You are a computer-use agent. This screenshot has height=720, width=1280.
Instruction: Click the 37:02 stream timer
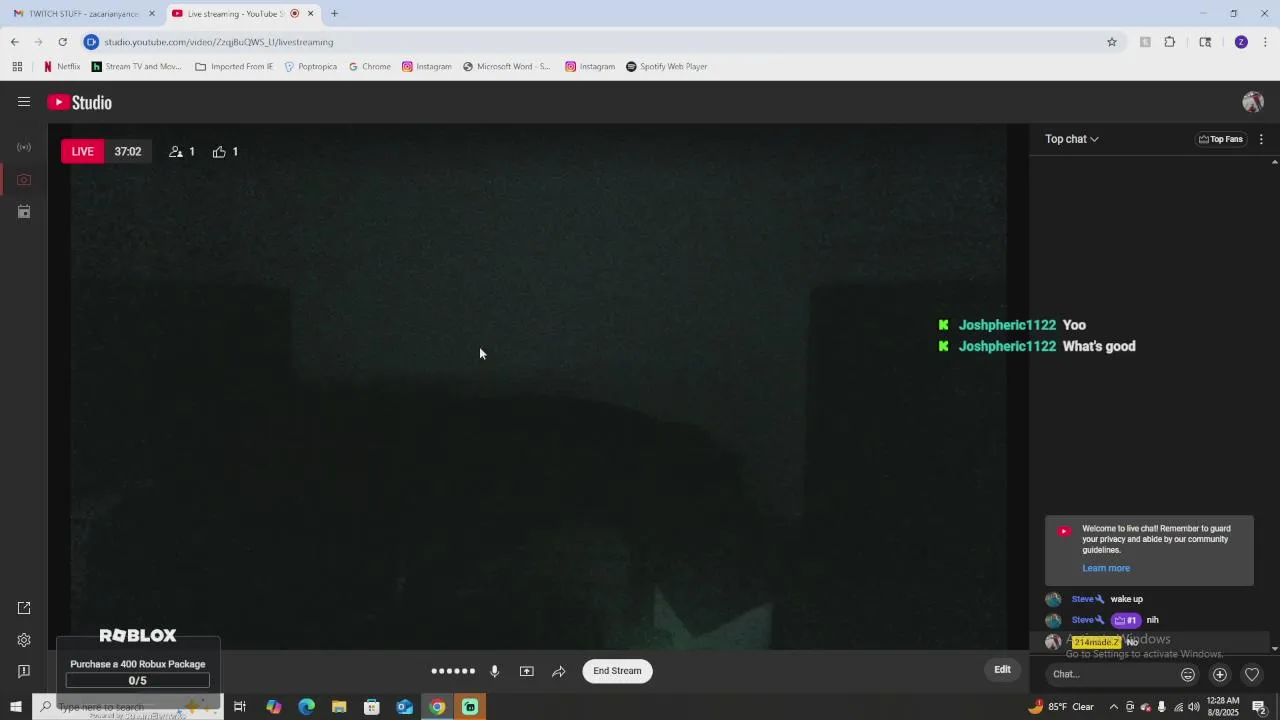(128, 152)
